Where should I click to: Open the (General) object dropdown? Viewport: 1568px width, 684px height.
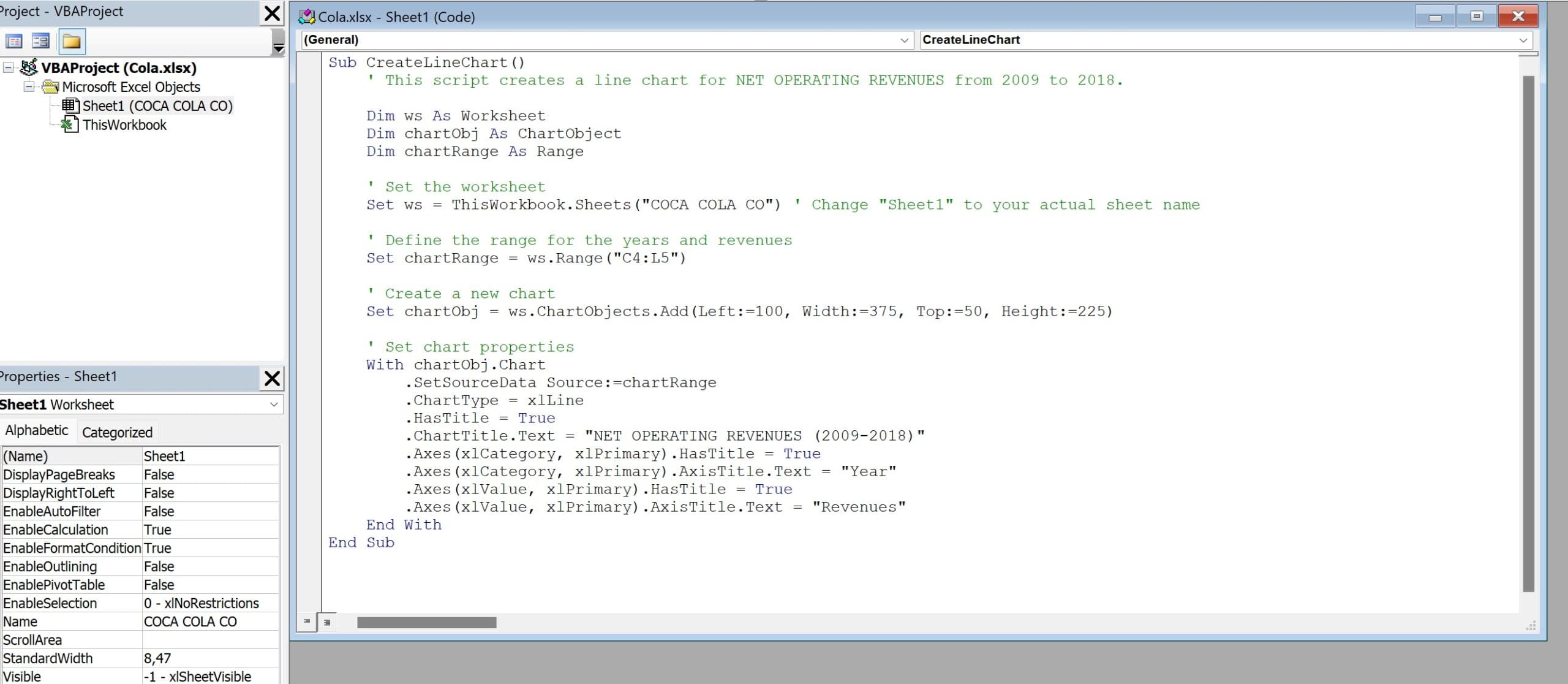point(904,40)
